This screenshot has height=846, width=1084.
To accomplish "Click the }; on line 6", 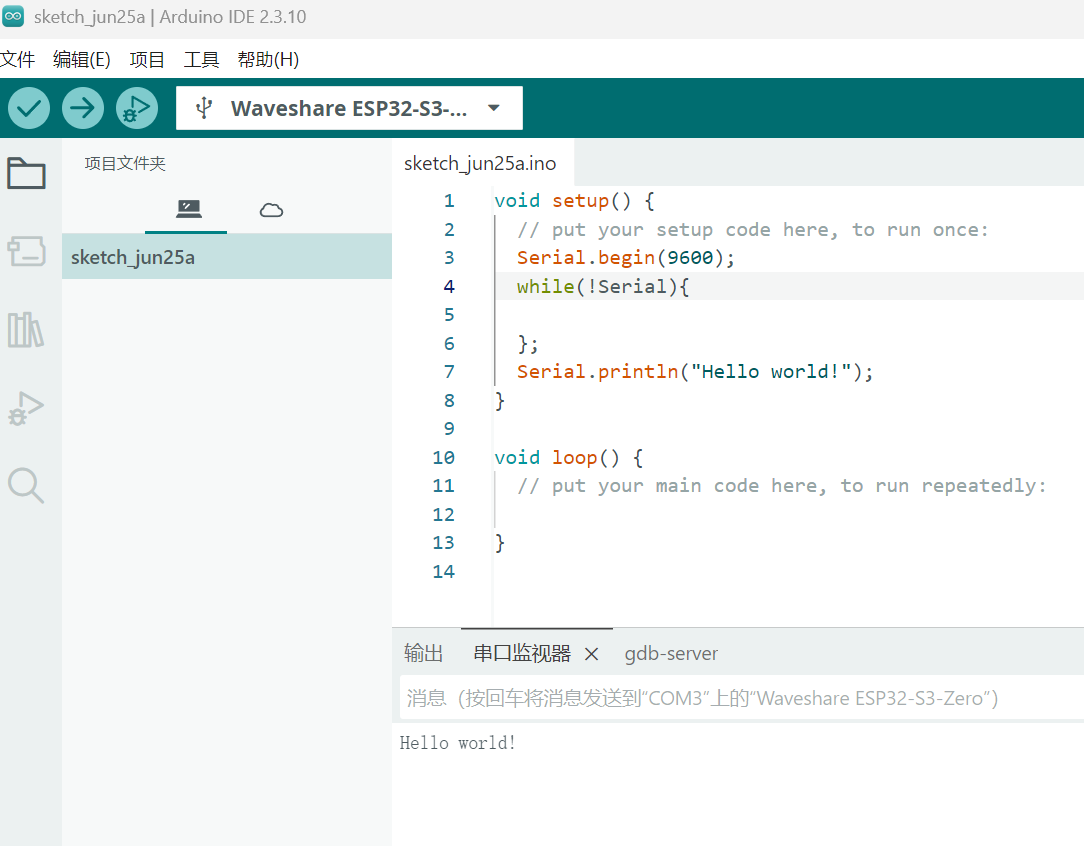I will [x=527, y=344].
